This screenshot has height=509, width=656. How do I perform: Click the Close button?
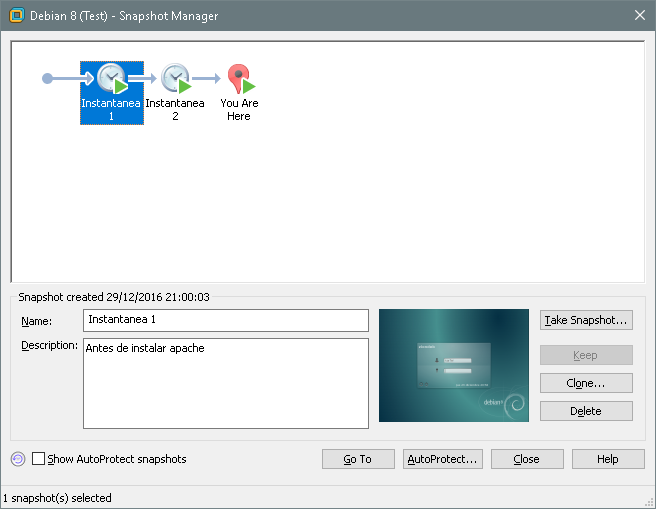[527, 459]
